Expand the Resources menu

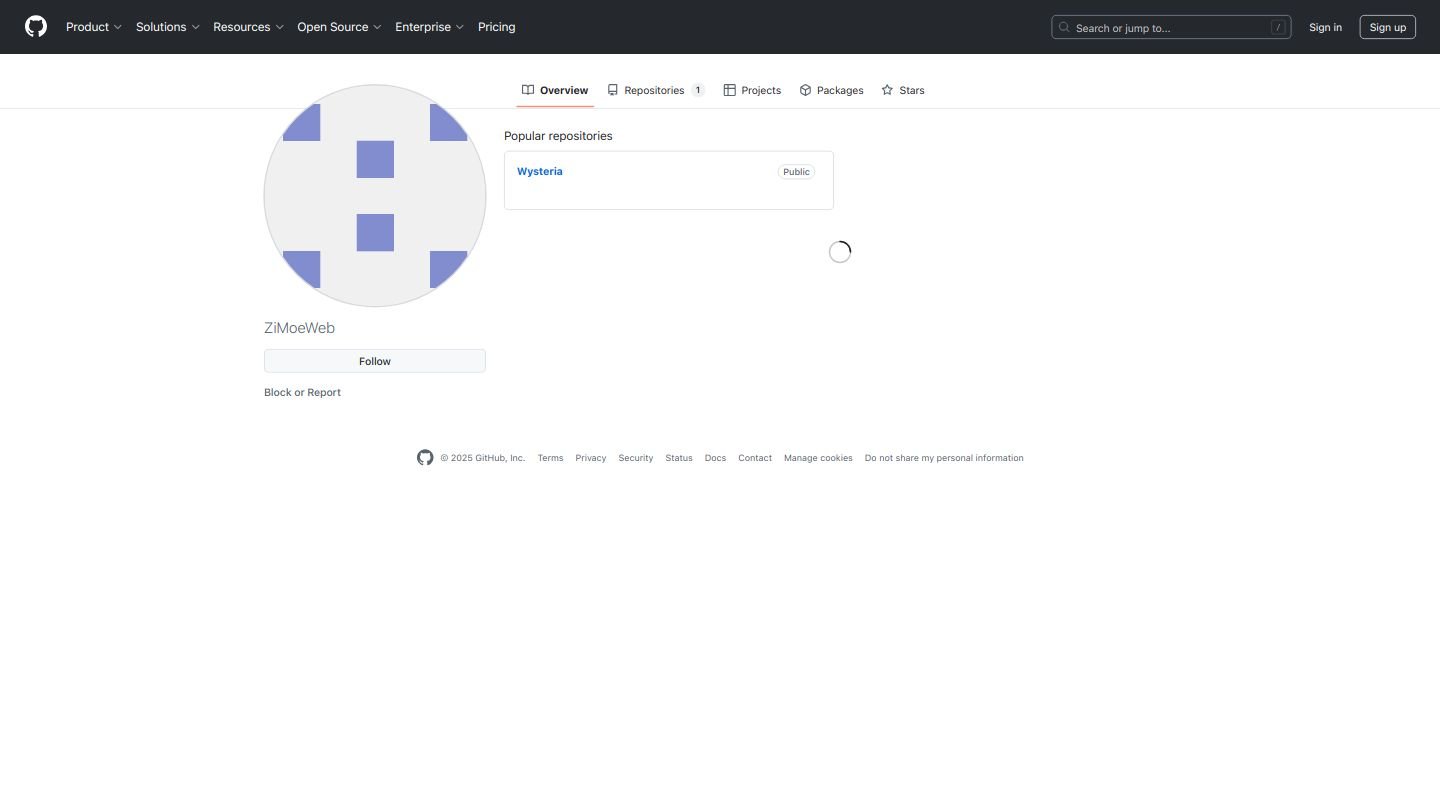(248, 27)
